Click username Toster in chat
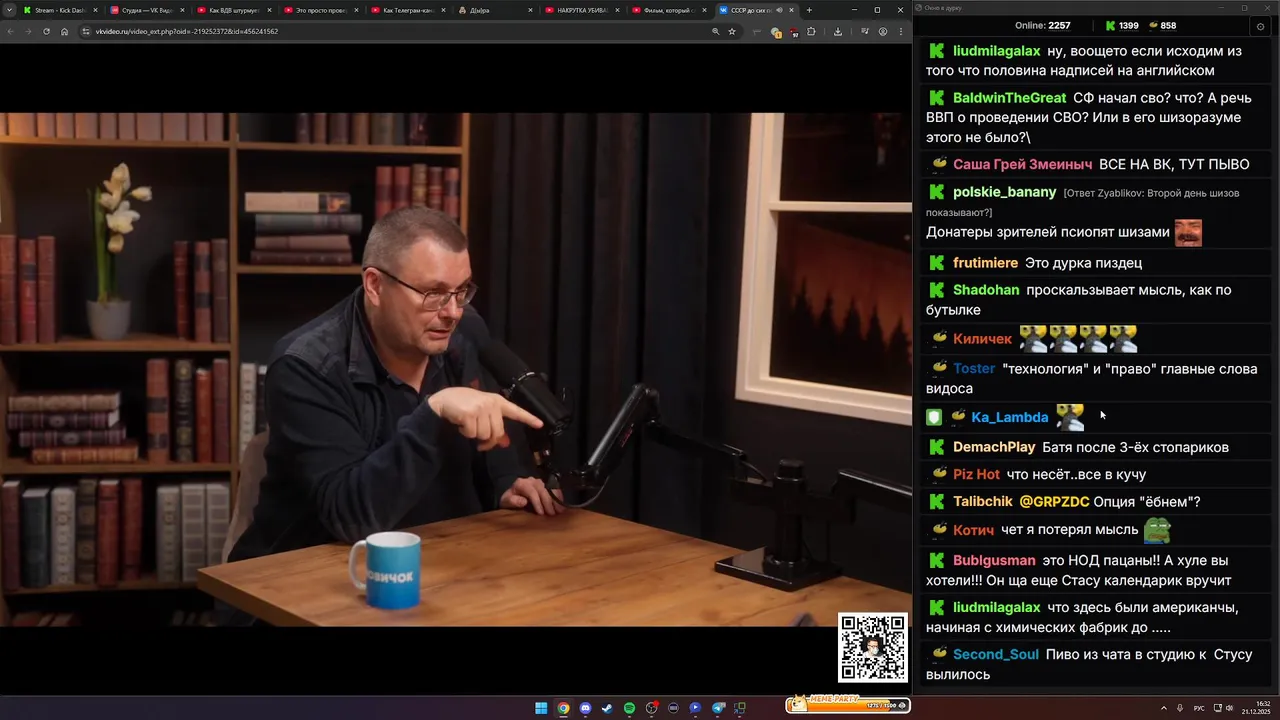Screen dimensions: 1280x720 (974, 369)
